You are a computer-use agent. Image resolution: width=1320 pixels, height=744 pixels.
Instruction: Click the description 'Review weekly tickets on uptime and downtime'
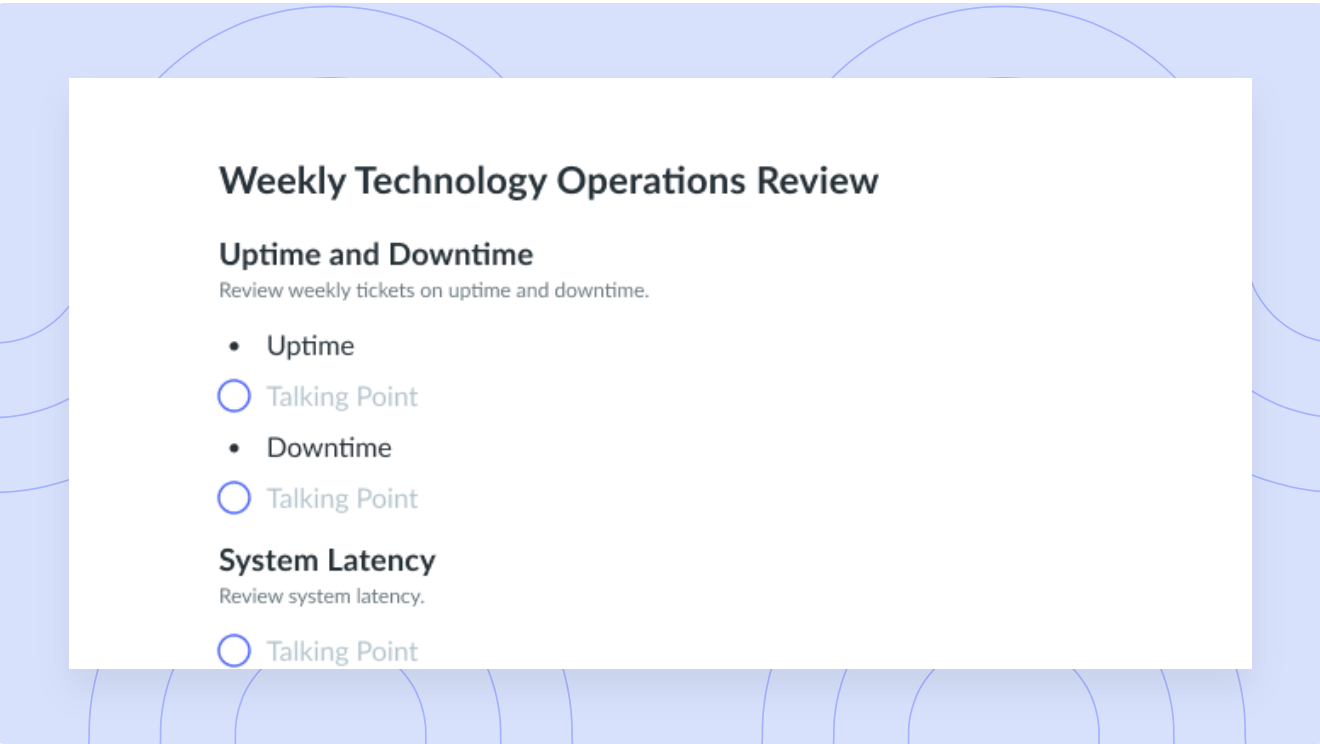(x=433, y=292)
